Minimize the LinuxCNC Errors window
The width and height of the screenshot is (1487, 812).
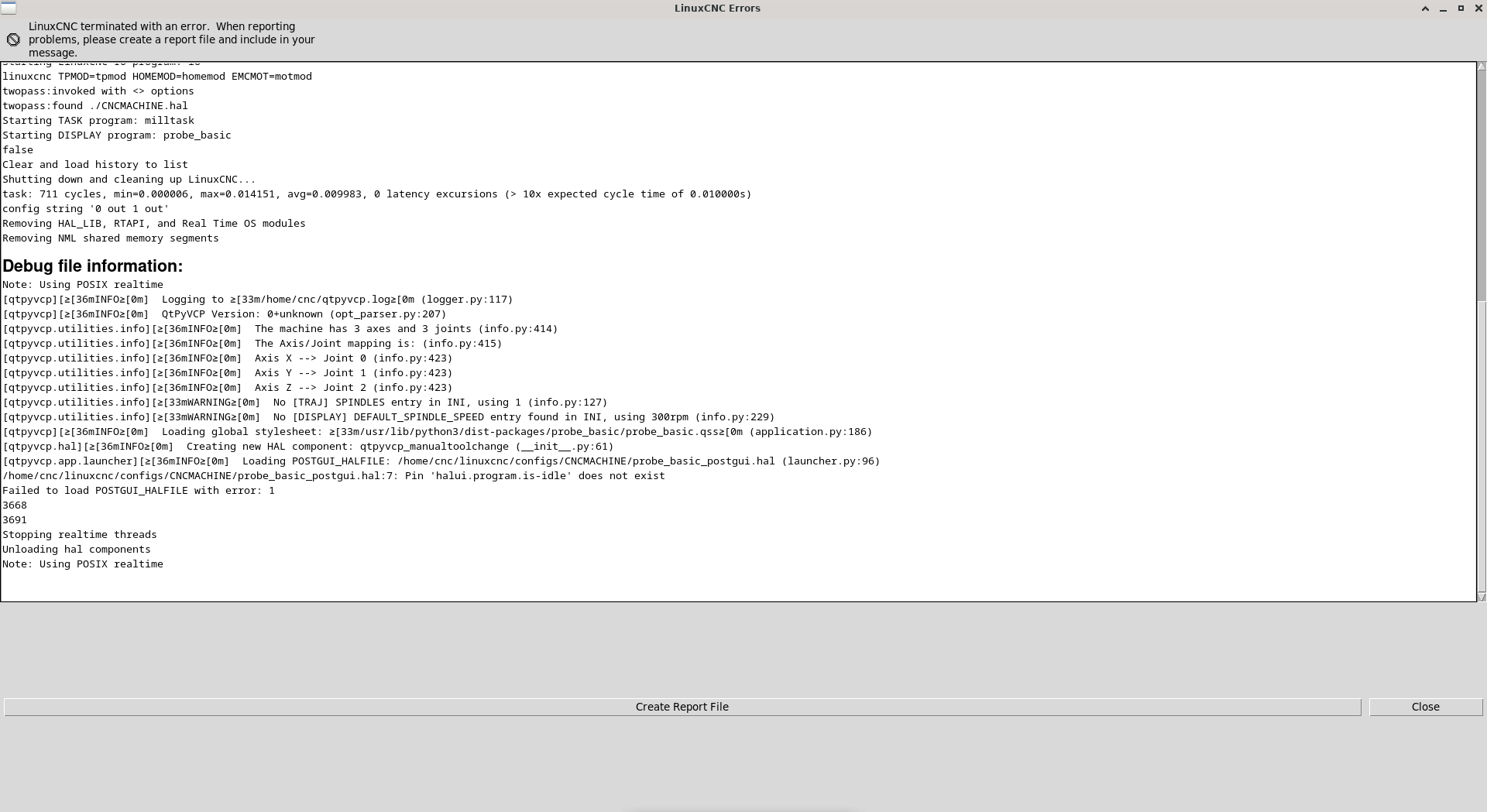coord(1443,9)
